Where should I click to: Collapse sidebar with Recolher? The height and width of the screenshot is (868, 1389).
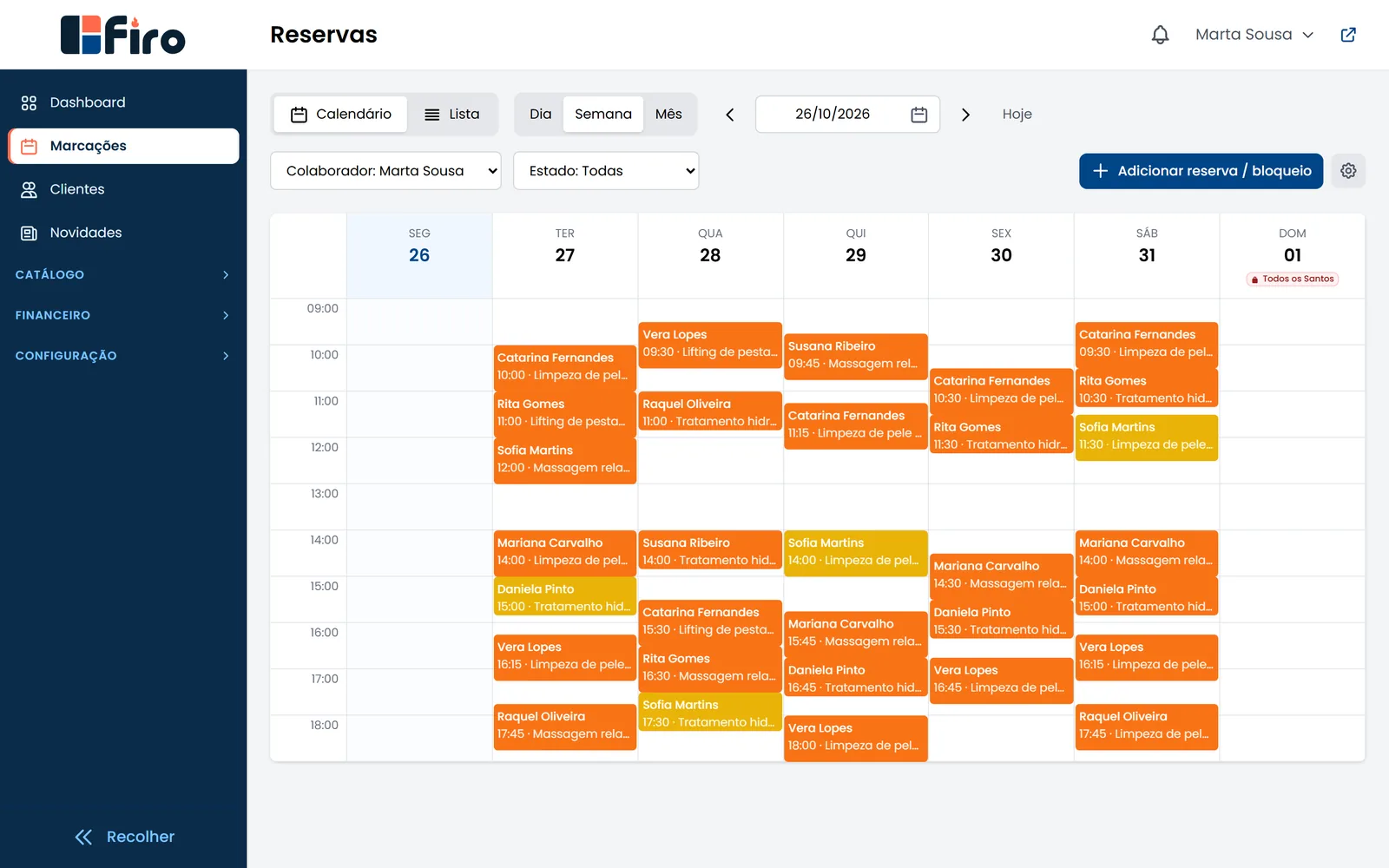coord(123,837)
